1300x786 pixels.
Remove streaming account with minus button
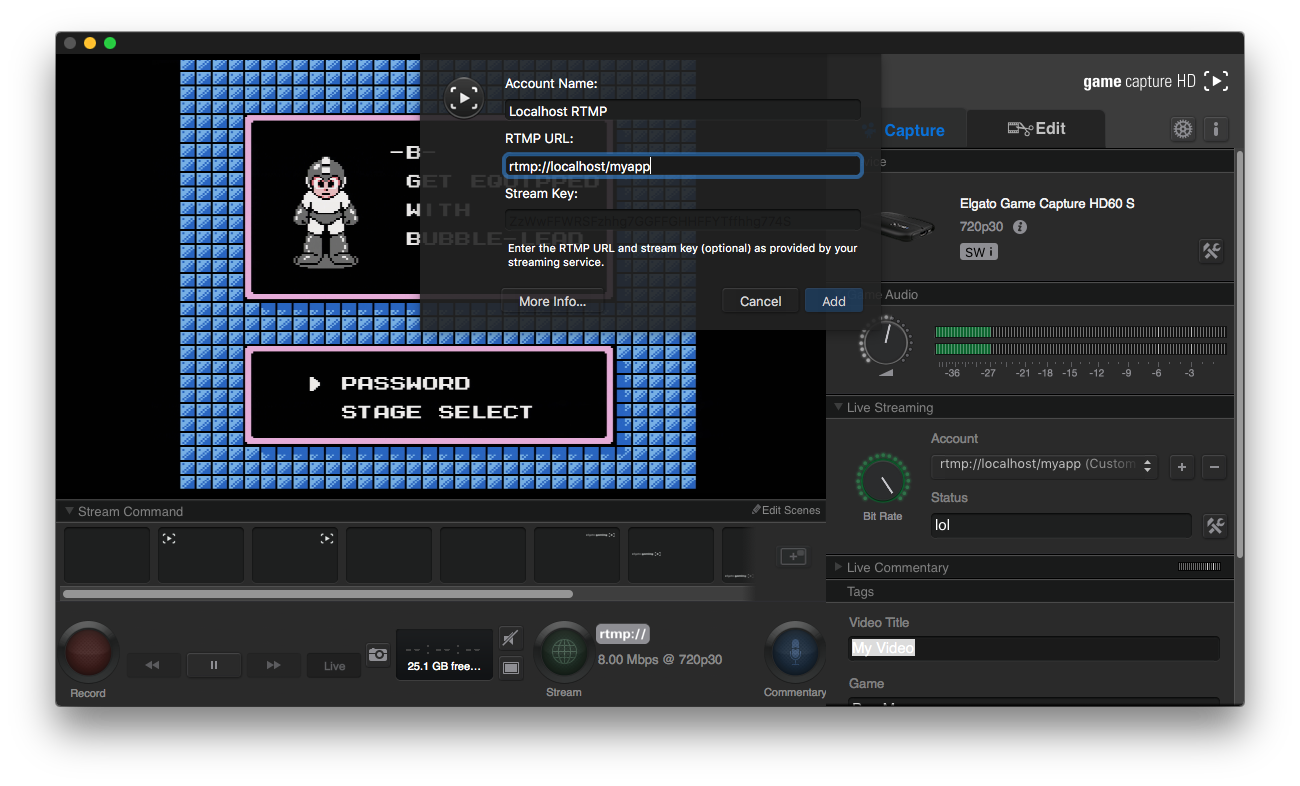tap(1214, 467)
